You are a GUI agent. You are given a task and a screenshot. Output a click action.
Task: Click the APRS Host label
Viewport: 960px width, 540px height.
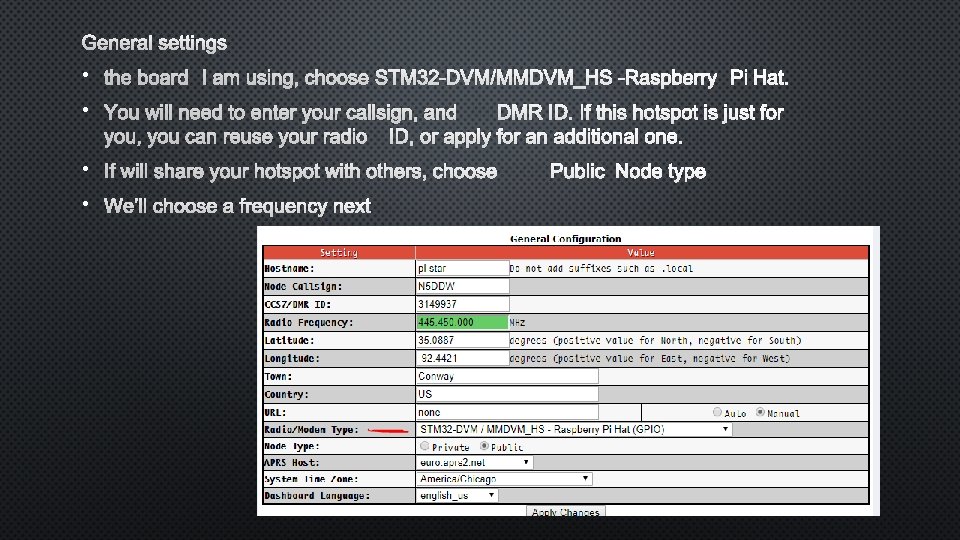[291, 462]
